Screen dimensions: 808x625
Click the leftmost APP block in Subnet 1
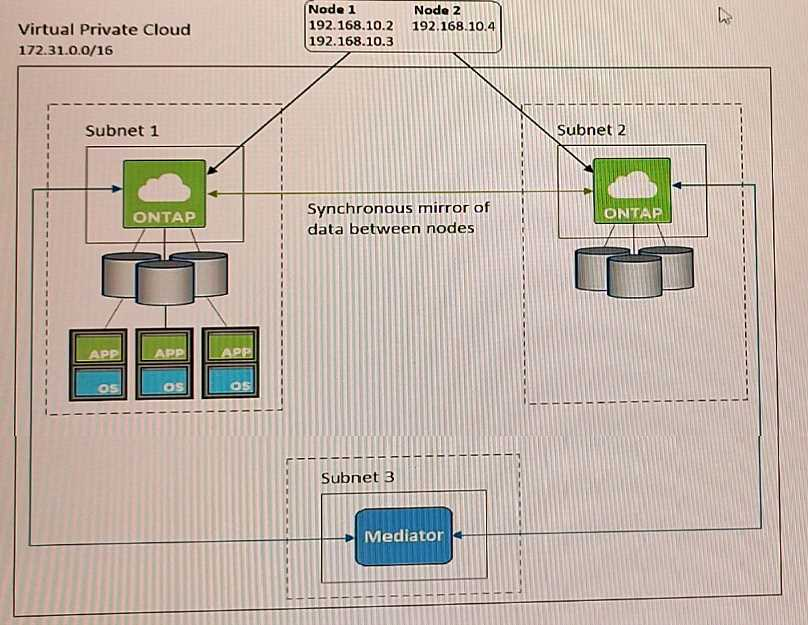tap(96, 351)
